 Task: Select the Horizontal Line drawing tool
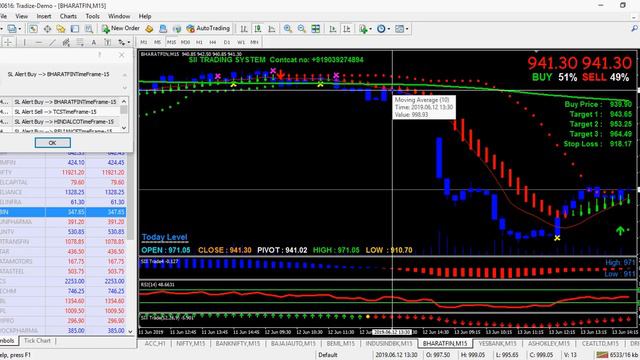[38, 42]
